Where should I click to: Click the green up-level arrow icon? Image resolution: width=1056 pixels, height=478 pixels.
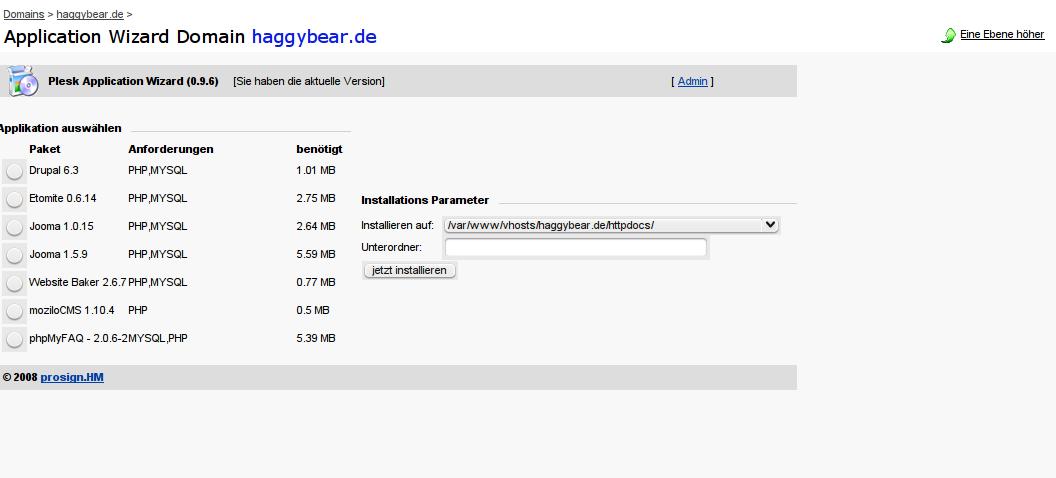tap(948, 35)
